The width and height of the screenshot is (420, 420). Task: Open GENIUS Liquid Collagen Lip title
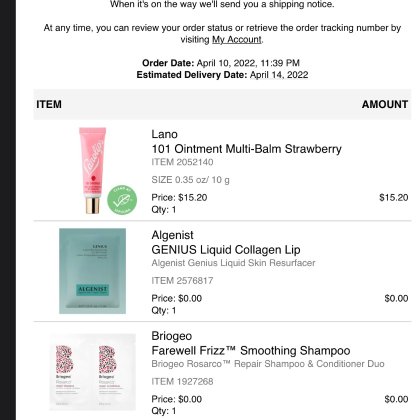pos(226,250)
